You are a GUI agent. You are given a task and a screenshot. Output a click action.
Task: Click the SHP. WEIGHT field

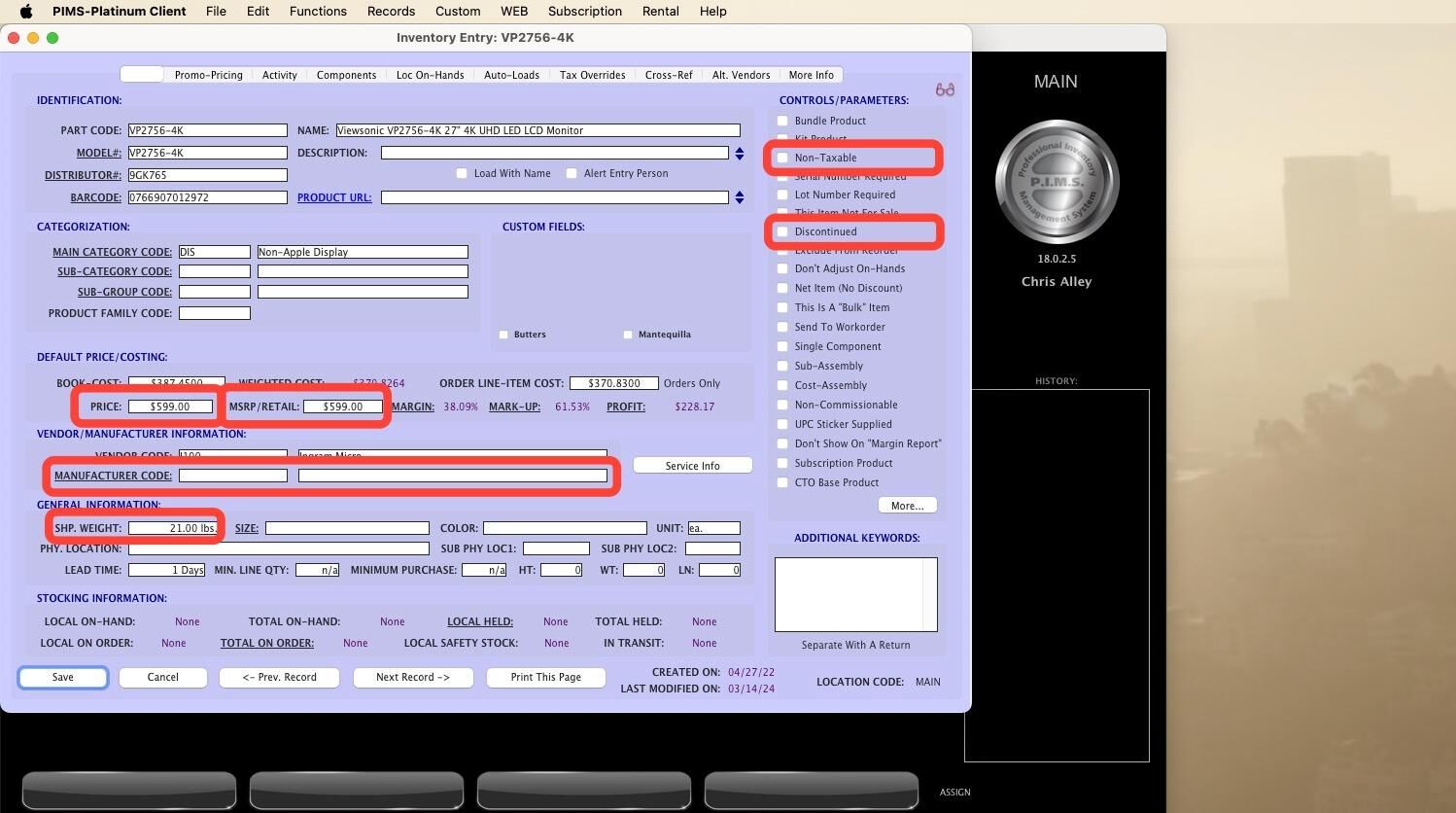point(173,528)
